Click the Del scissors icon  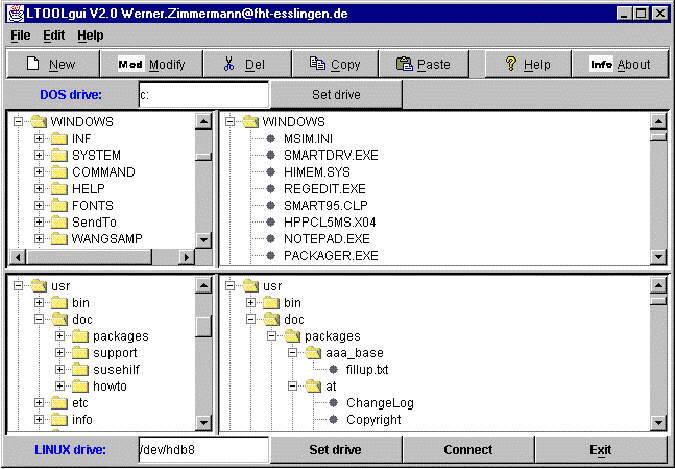pos(229,64)
